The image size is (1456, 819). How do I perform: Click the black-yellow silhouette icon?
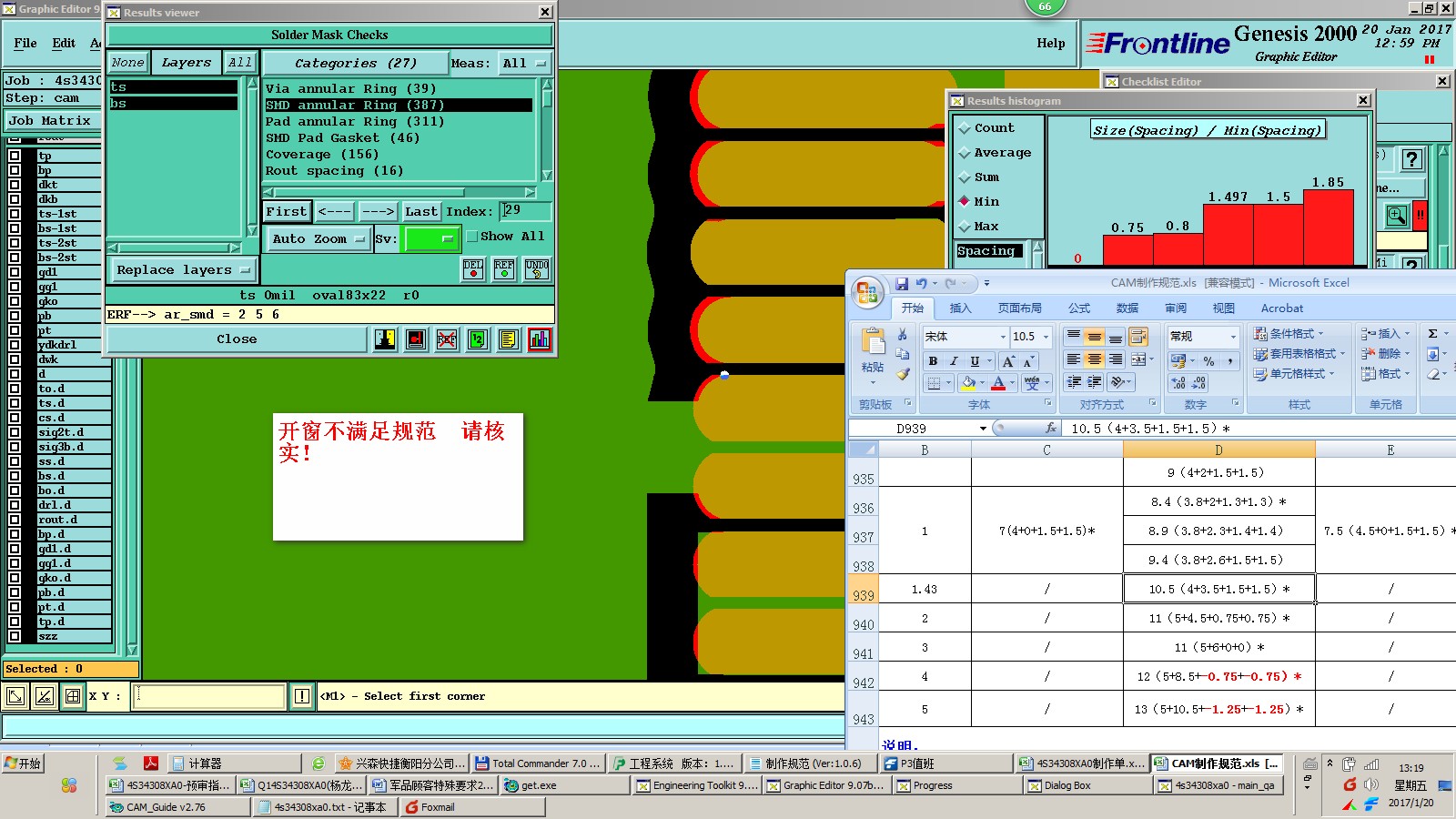[385, 339]
